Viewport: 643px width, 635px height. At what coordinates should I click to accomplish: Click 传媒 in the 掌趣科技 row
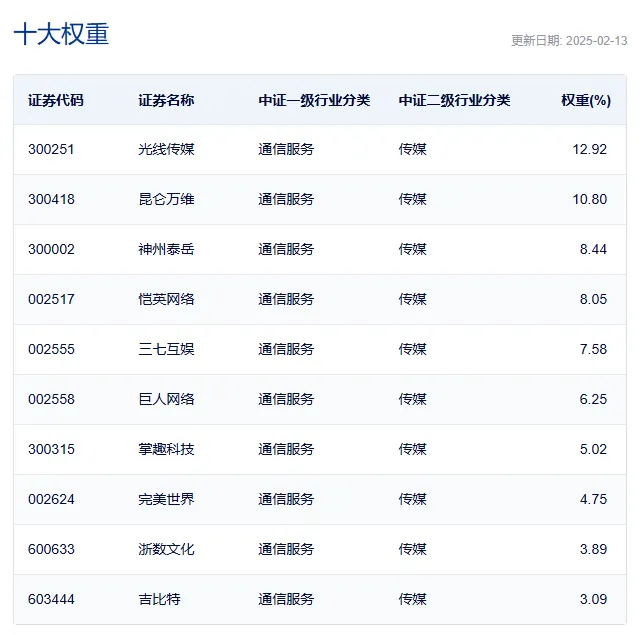coord(413,450)
